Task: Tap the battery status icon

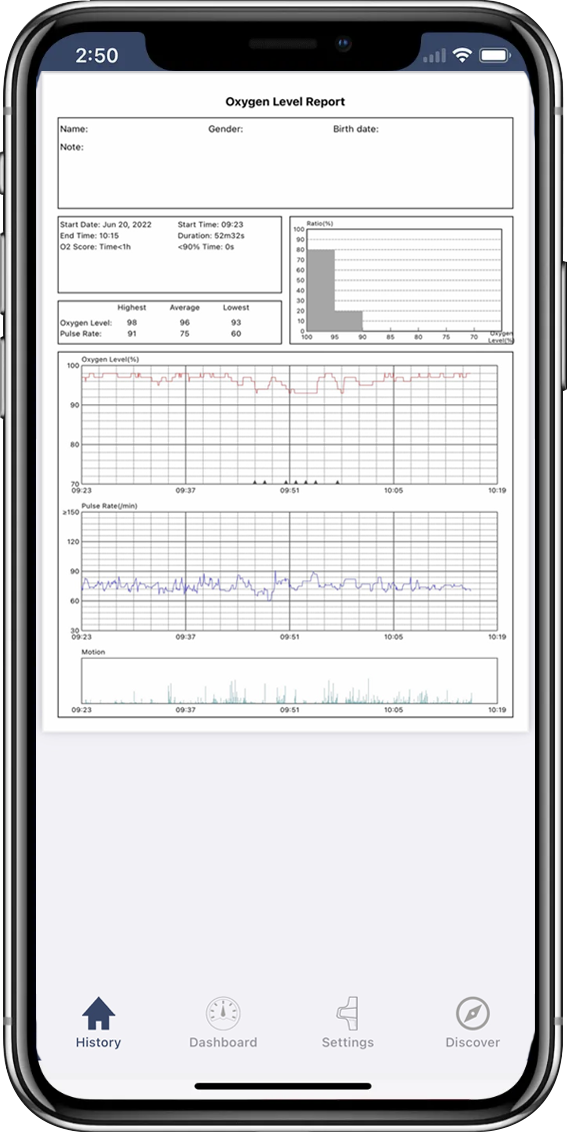Action: [x=495, y=56]
